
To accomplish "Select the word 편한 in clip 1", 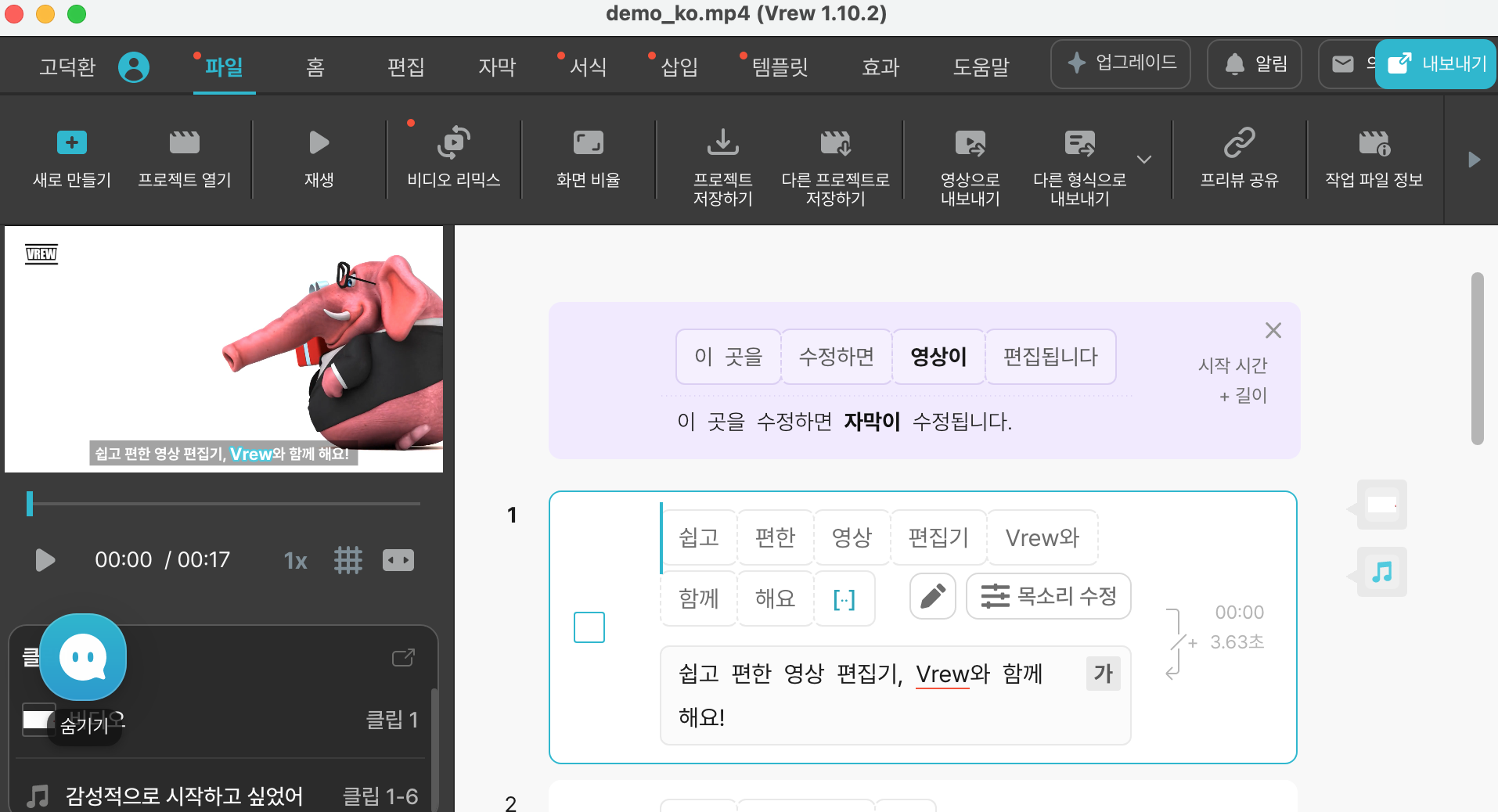I will 775,537.
